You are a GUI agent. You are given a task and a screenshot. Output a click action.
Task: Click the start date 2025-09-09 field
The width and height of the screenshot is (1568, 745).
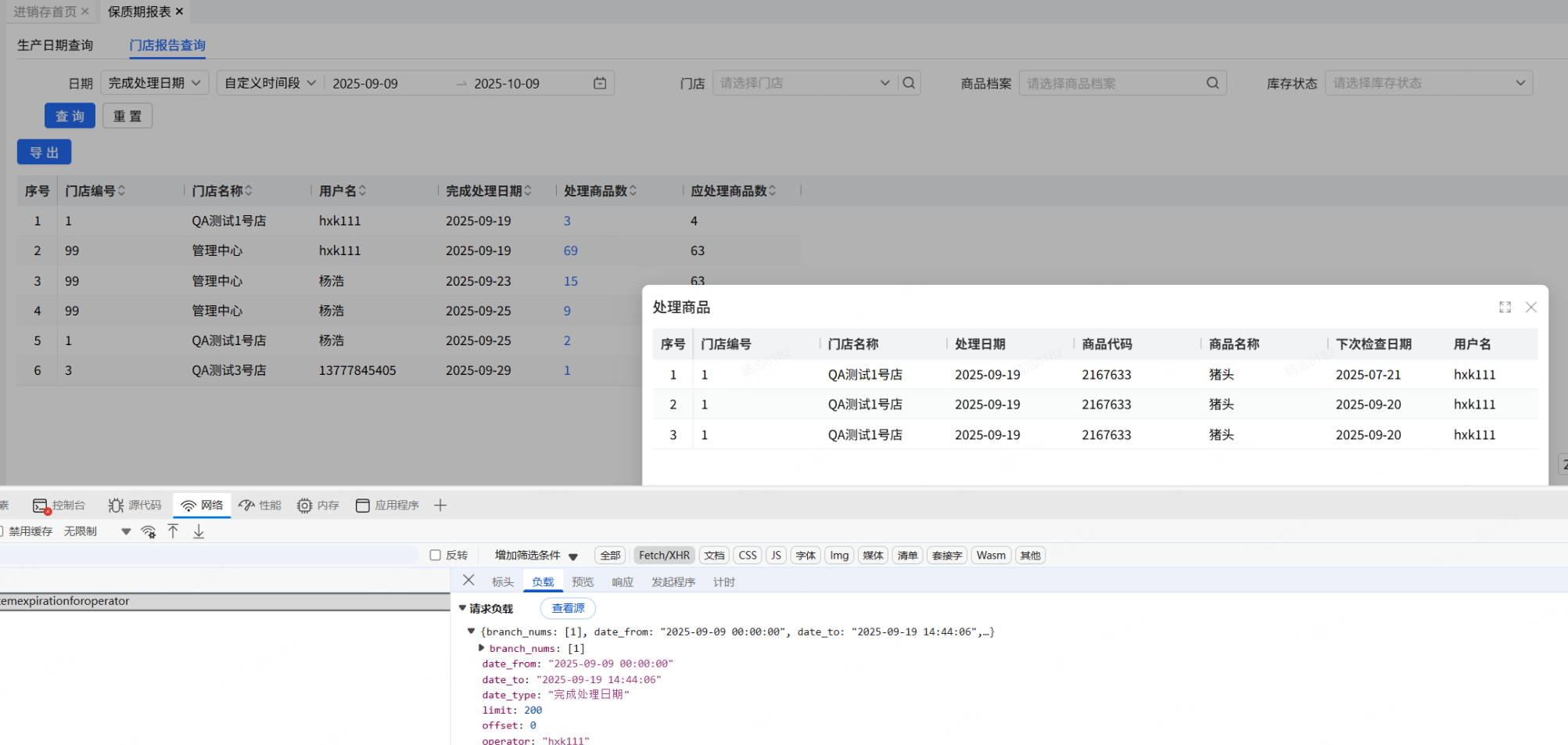point(365,84)
